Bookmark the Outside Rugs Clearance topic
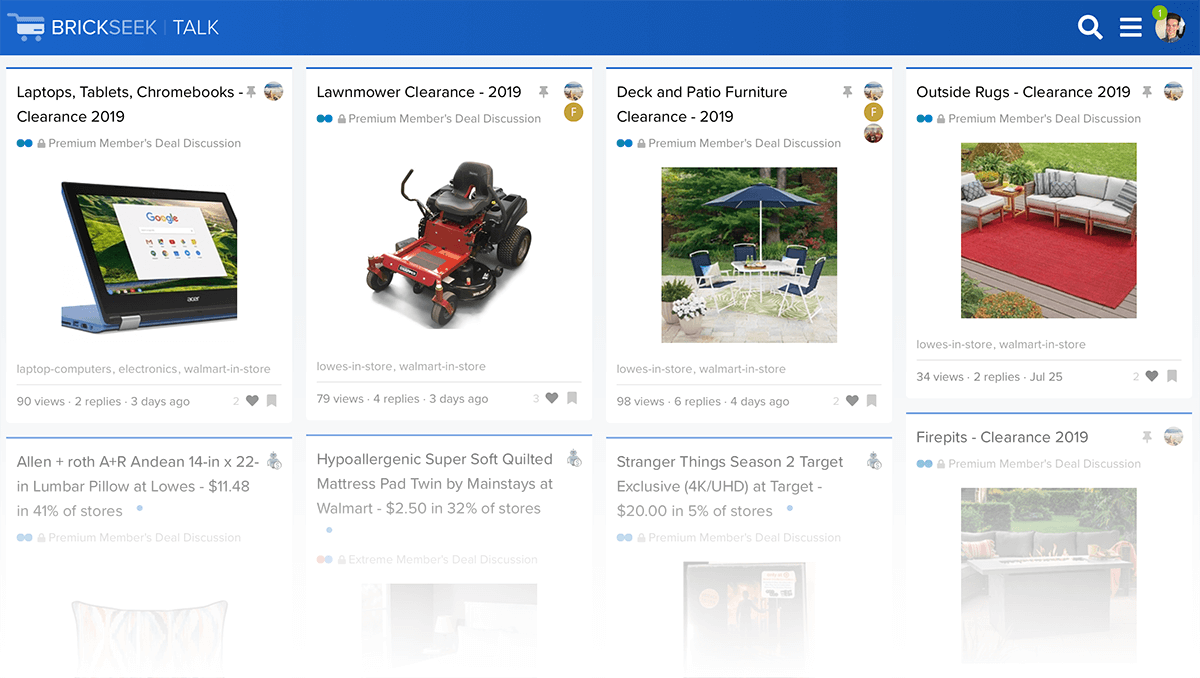The image size is (1200, 678). pos(1172,377)
